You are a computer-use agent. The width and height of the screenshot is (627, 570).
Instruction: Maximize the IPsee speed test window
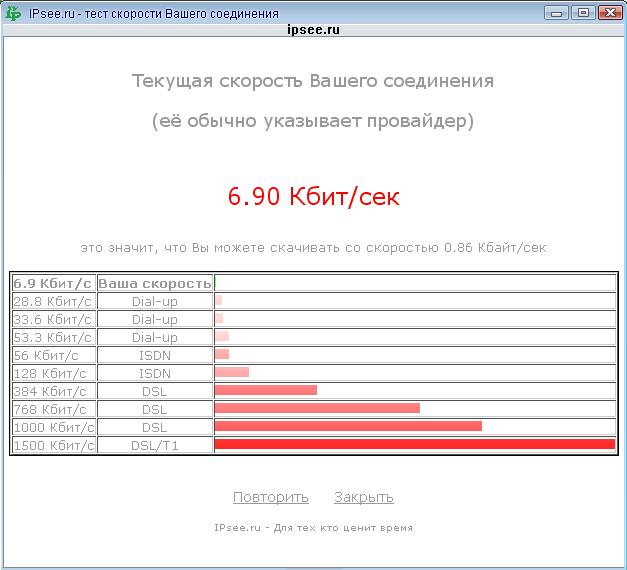(x=584, y=13)
